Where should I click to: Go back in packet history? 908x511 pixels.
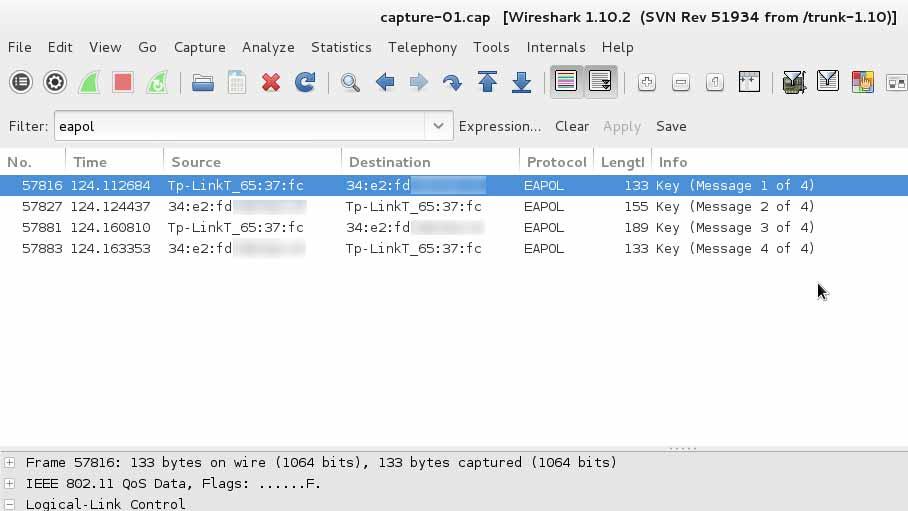(x=385, y=82)
